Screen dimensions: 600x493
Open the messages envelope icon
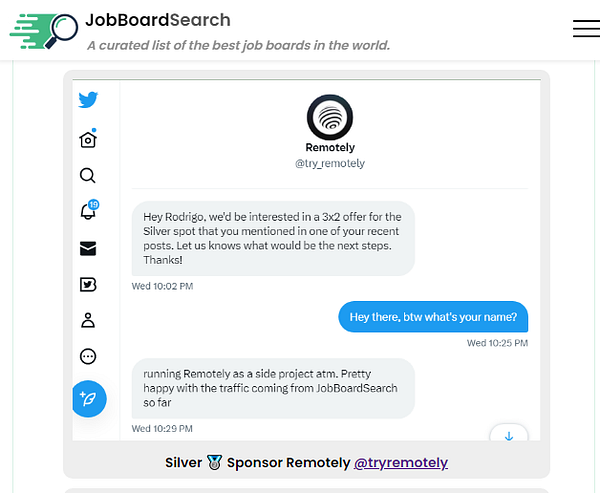[88, 248]
